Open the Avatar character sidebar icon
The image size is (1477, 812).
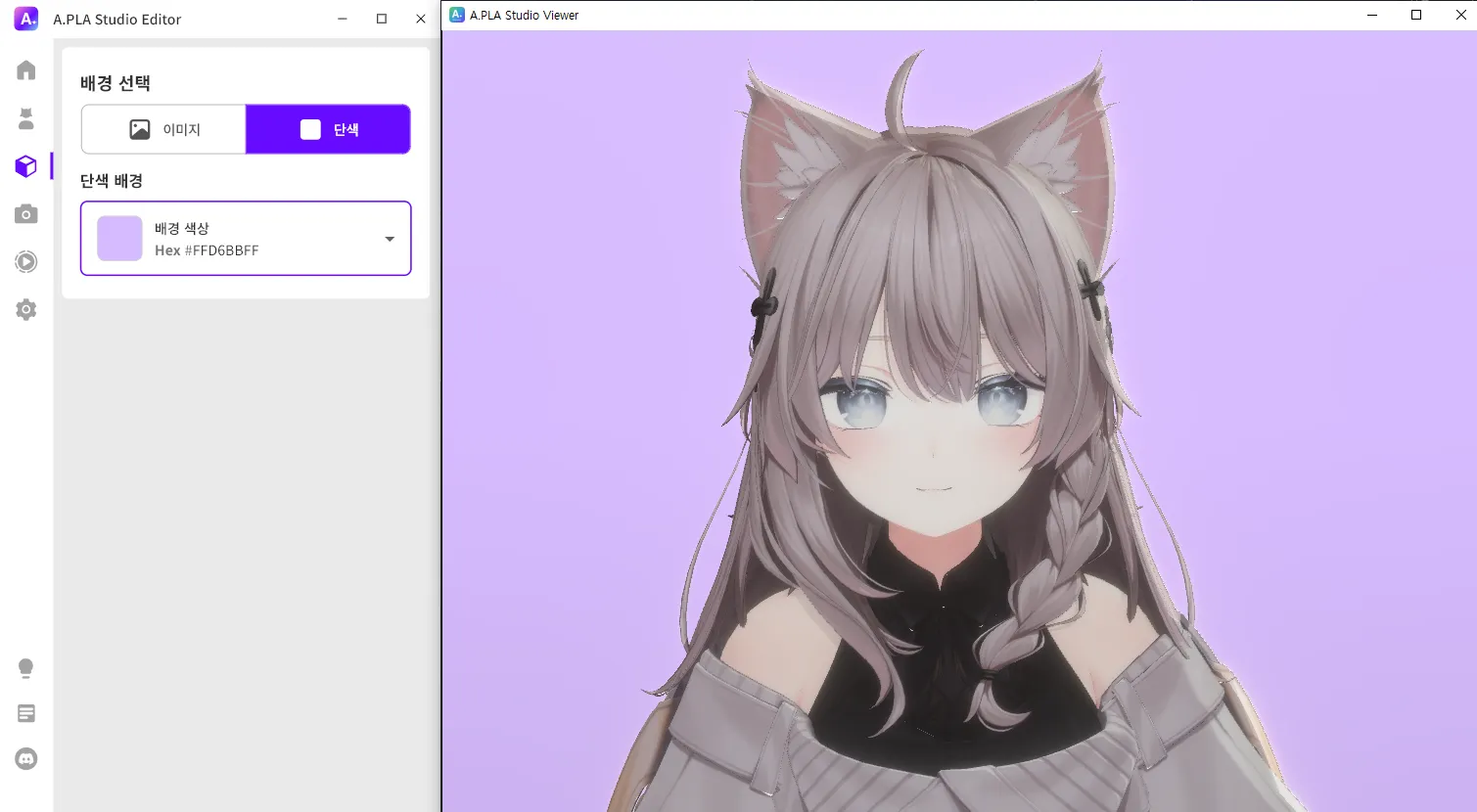pyautogui.click(x=26, y=118)
